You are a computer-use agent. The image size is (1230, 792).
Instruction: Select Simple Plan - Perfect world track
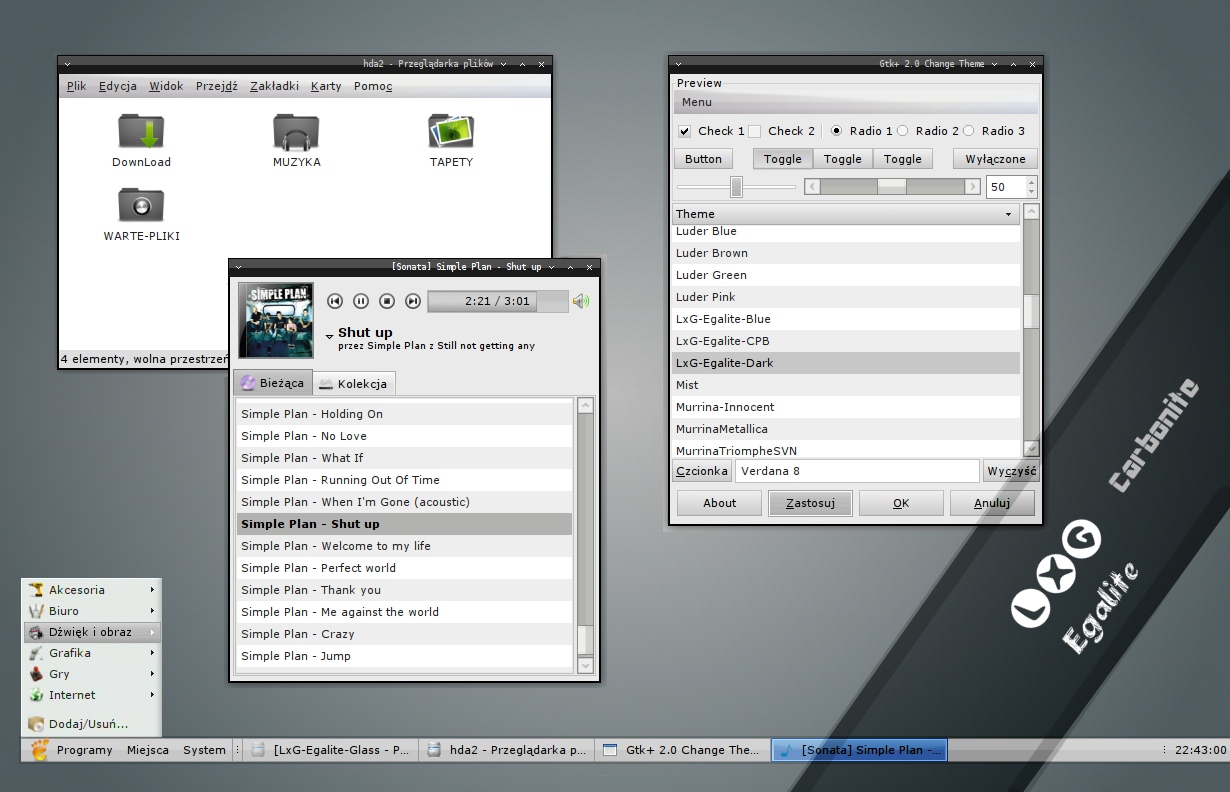404,568
